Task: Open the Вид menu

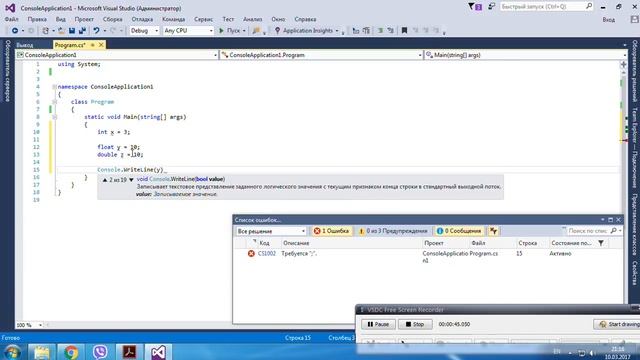Action: click(60, 19)
